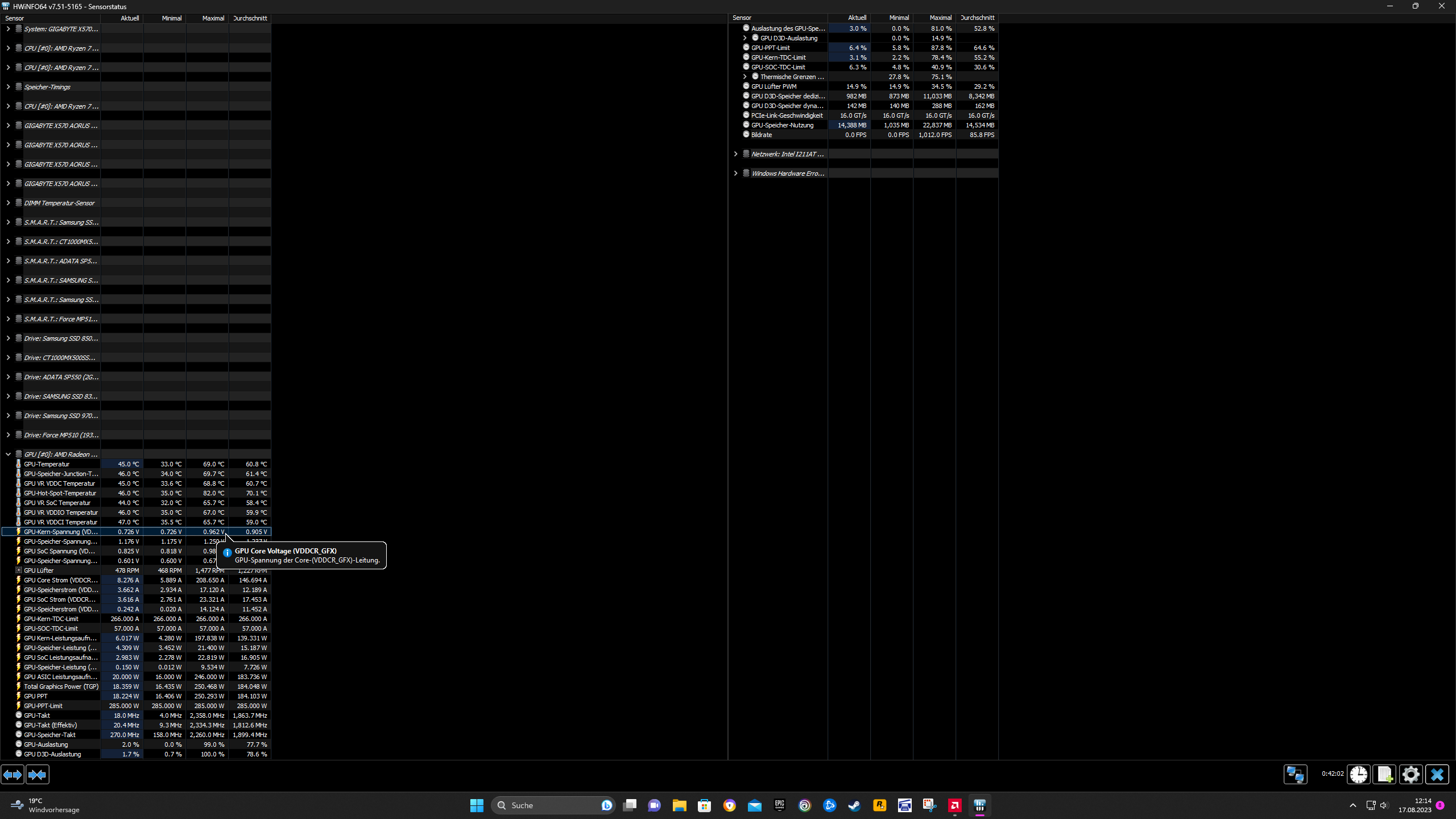Viewport: 1456px width, 819px height.
Task: Click the clock reset timer icon
Action: pos(1358,774)
